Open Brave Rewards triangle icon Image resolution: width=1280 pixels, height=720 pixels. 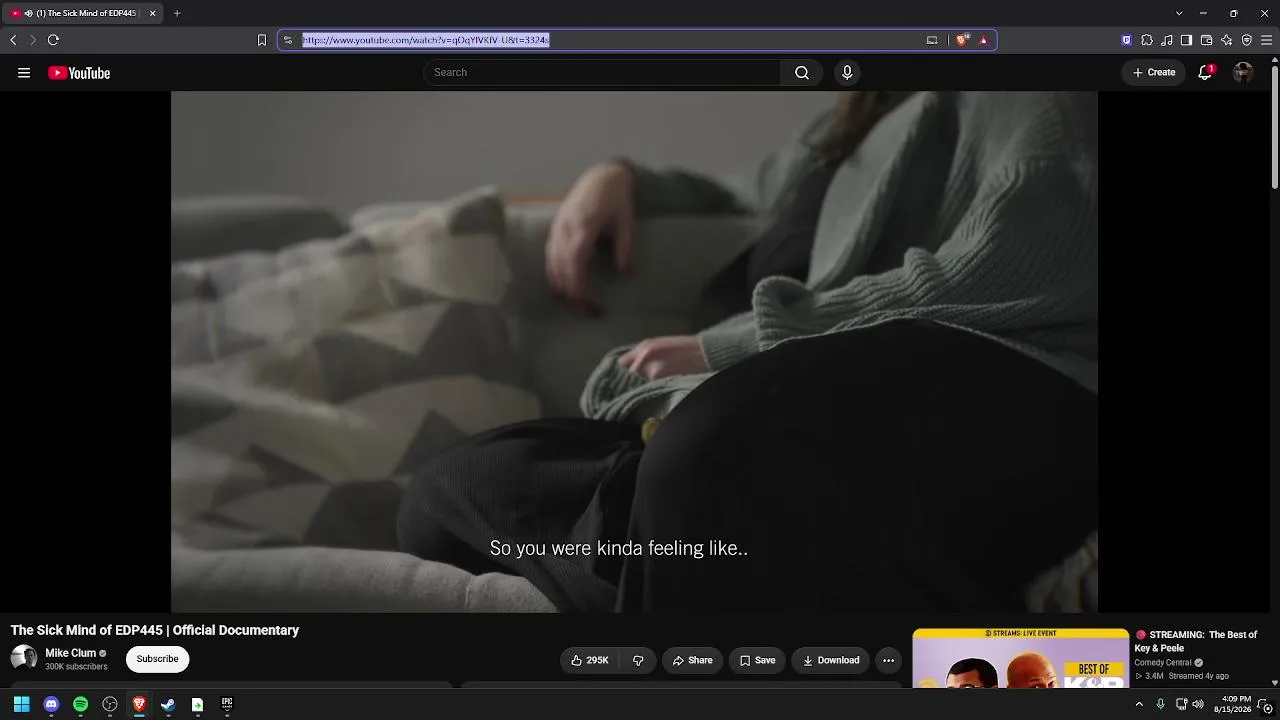click(x=983, y=40)
